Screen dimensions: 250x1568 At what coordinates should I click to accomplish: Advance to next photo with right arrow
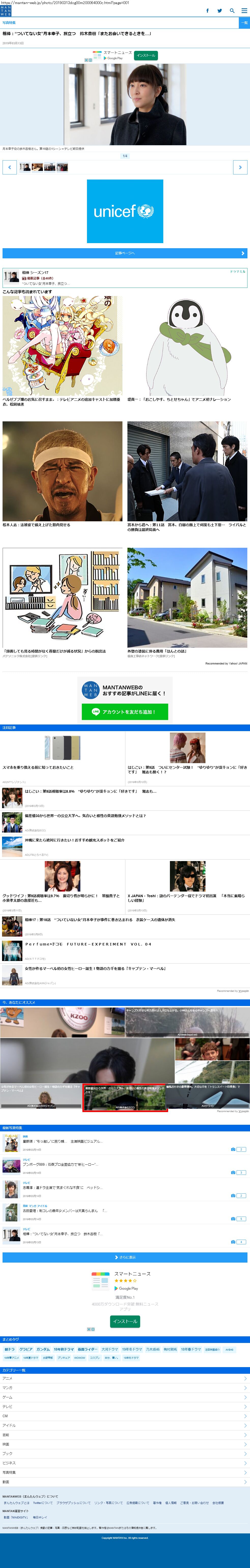[x=240, y=167]
